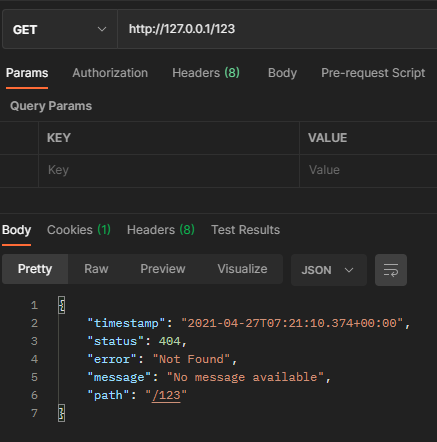This screenshot has width=437, height=442.
Task: Click the "No message available" value
Action: [x=245, y=377]
